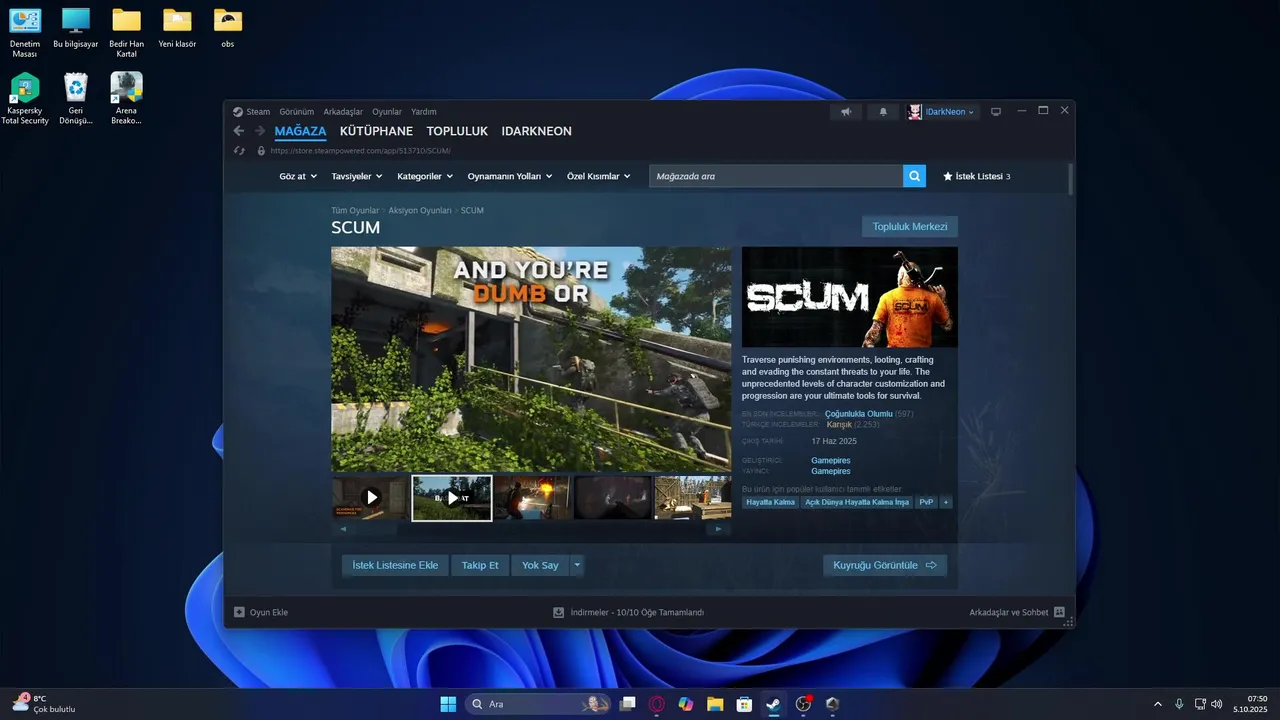Select the first video thumbnail in the strip
The height and width of the screenshot is (720, 1280).
(371, 497)
